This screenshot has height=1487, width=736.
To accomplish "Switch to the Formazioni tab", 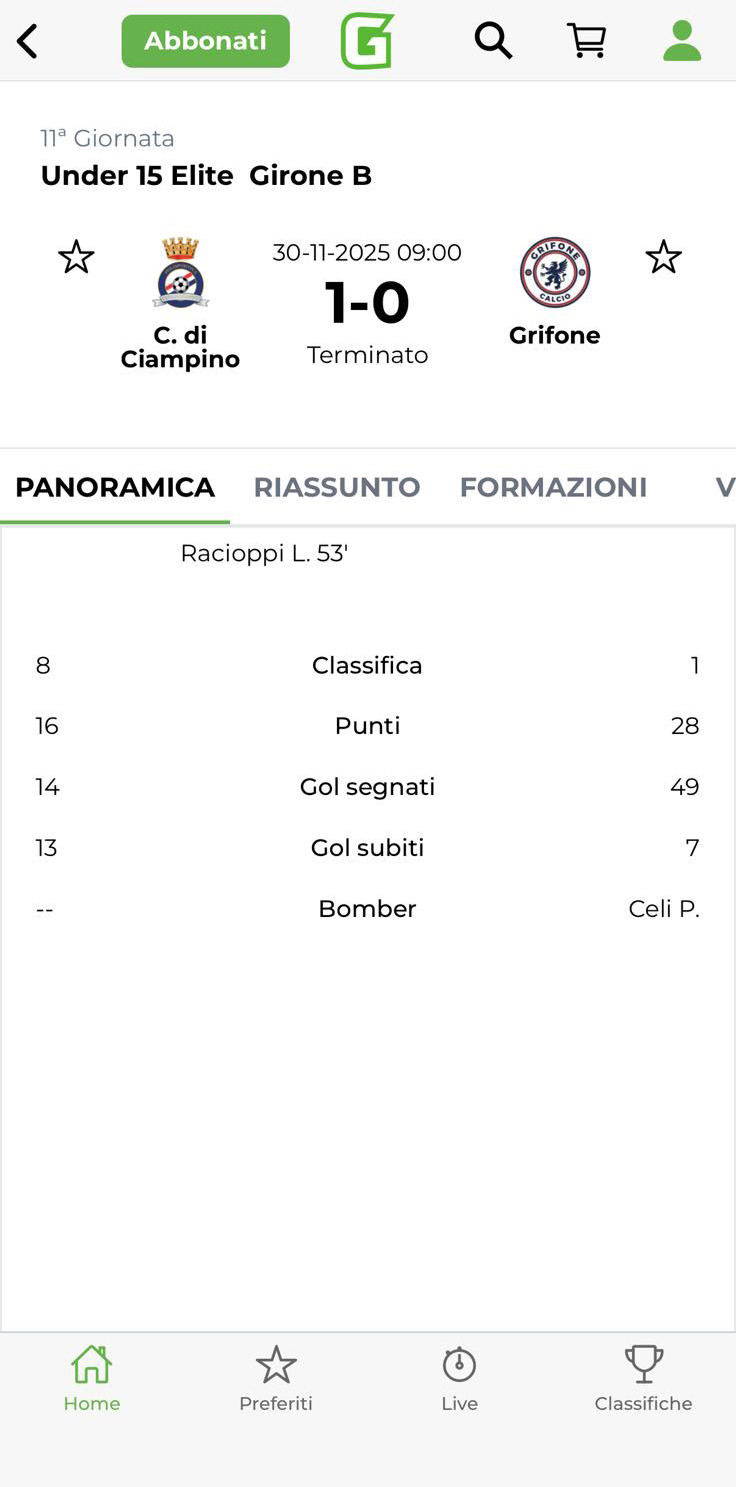I will tap(553, 487).
